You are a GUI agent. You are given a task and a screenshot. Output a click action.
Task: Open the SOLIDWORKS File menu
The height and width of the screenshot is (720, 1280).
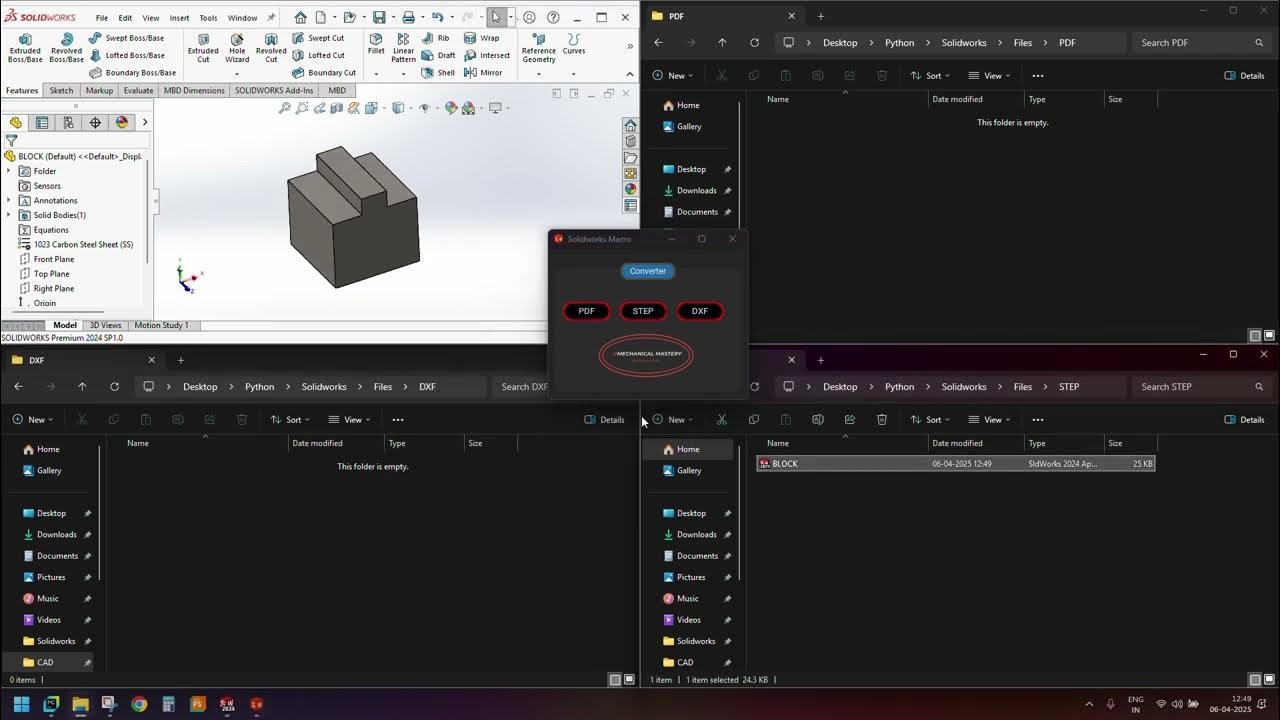(x=102, y=18)
